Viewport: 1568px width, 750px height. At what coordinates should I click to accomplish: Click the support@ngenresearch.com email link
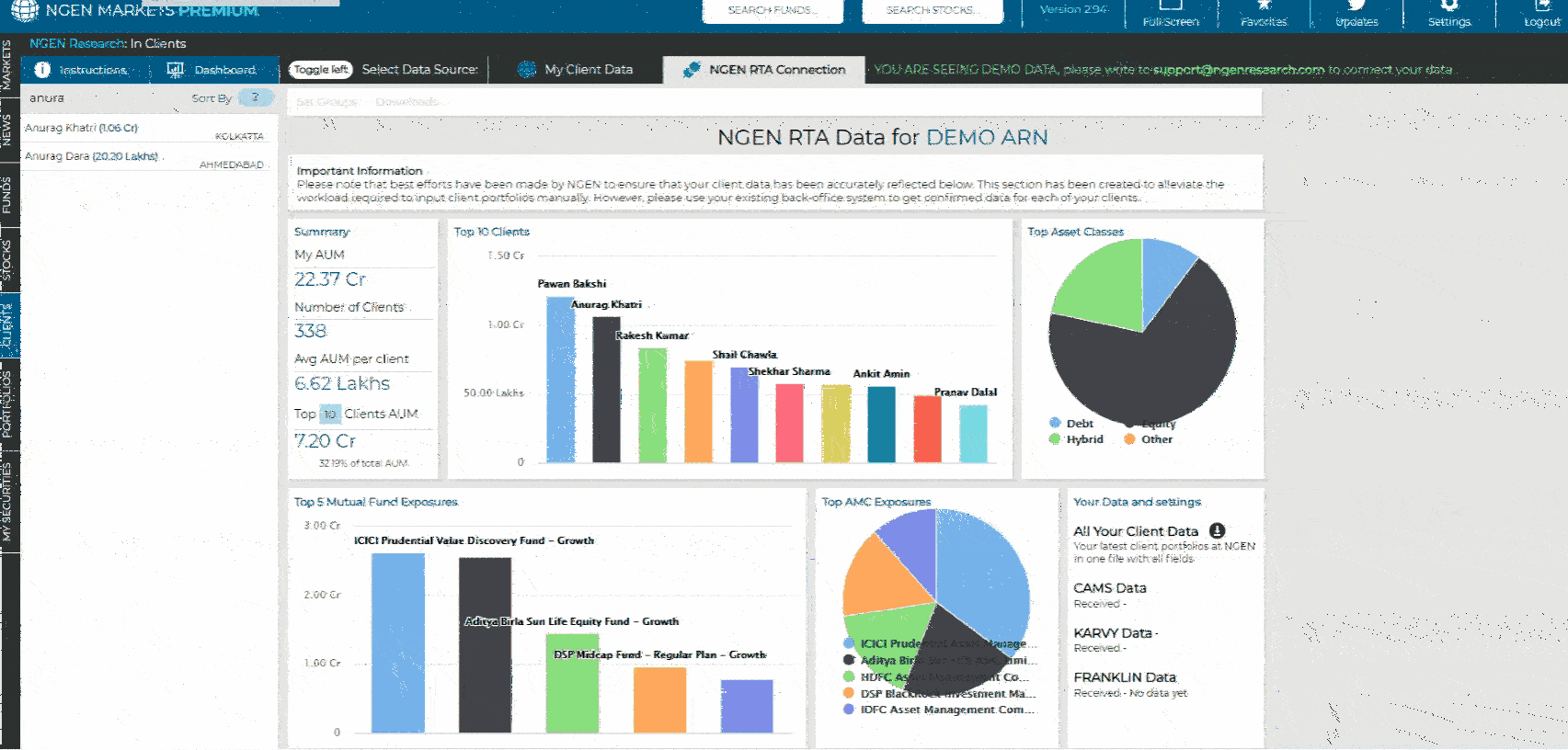(x=1238, y=70)
